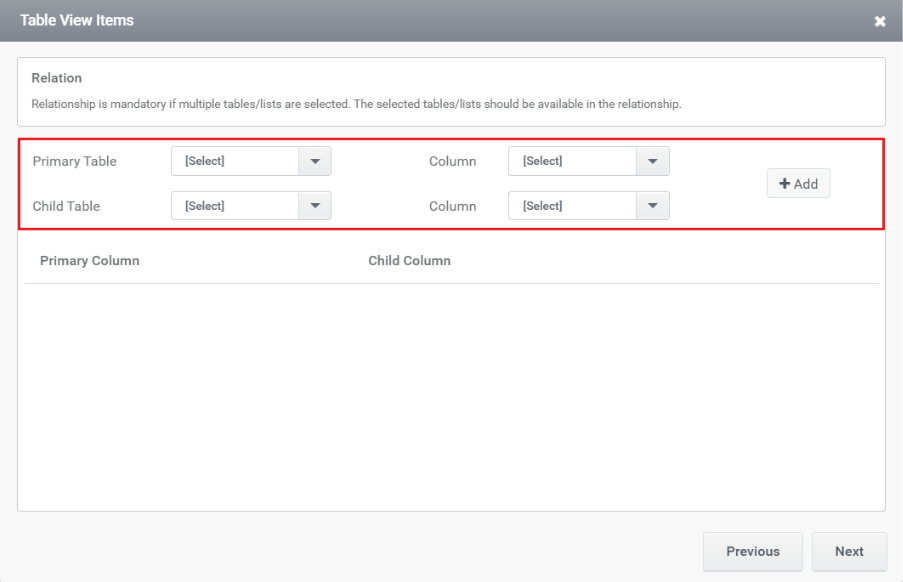Go to the Next step
This screenshot has height=582, width=903.
point(849,551)
